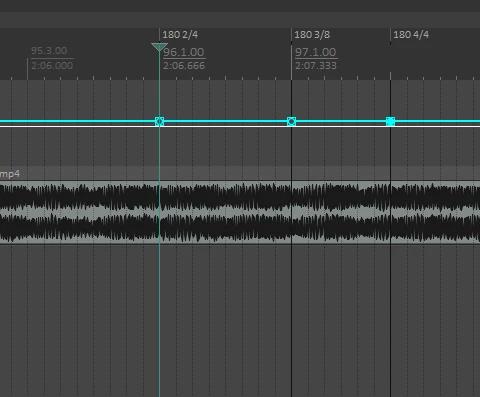The image size is (480, 397).
Task: Click envelope segment between 3/8 and 4/4 points
Action: point(341,121)
